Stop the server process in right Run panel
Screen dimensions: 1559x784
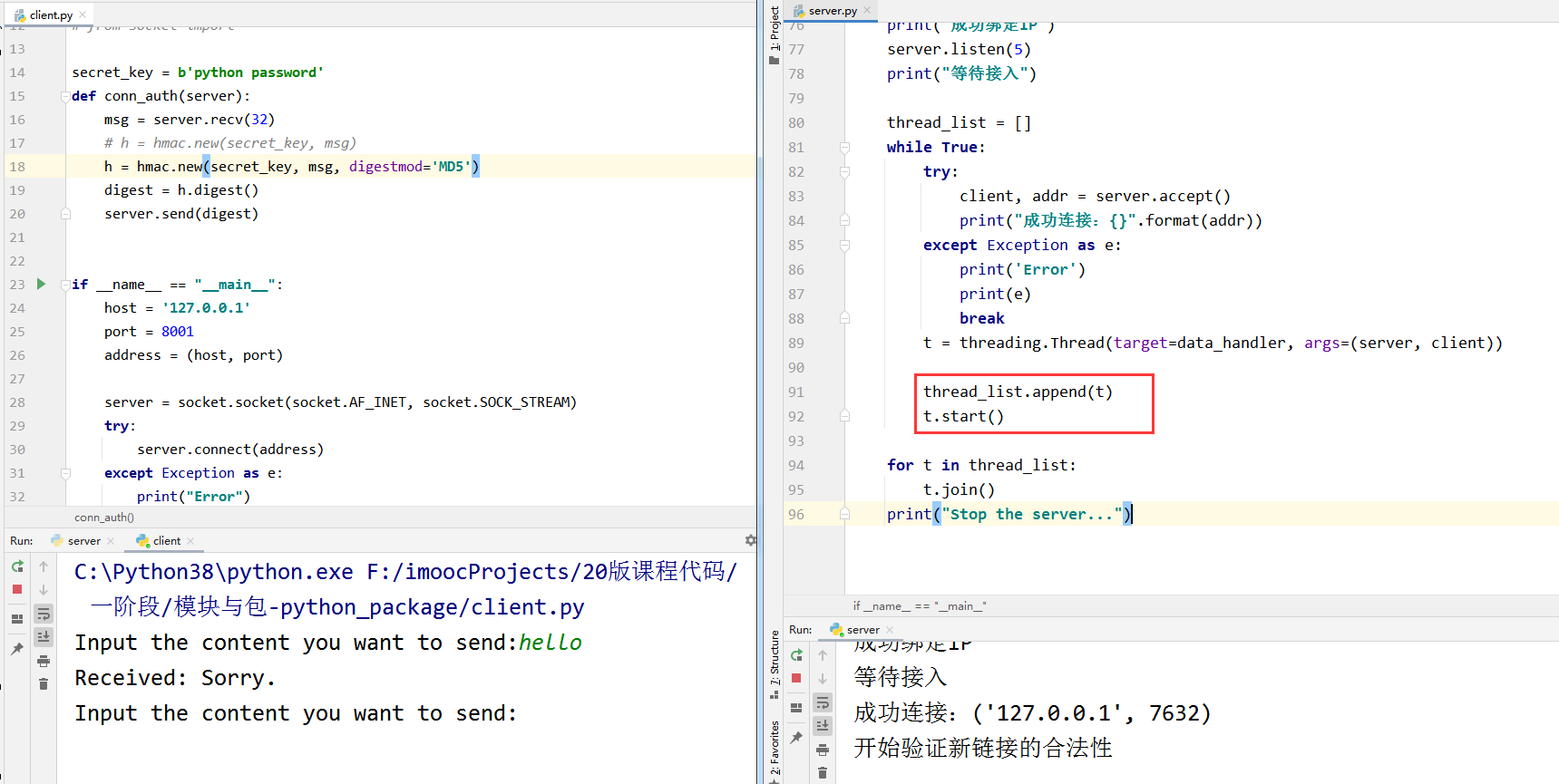point(796,678)
